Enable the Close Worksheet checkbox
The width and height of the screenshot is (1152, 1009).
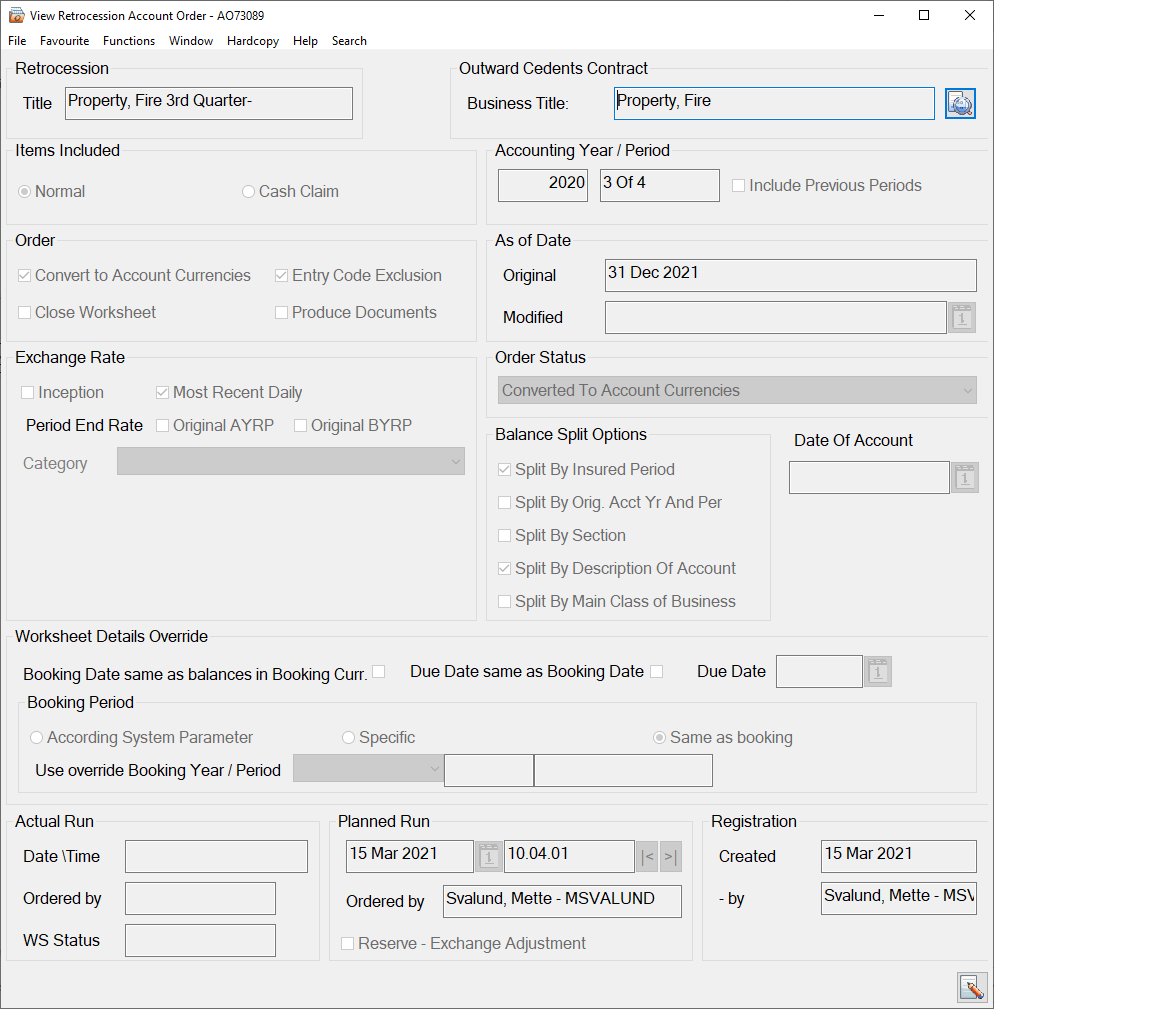click(x=25, y=313)
